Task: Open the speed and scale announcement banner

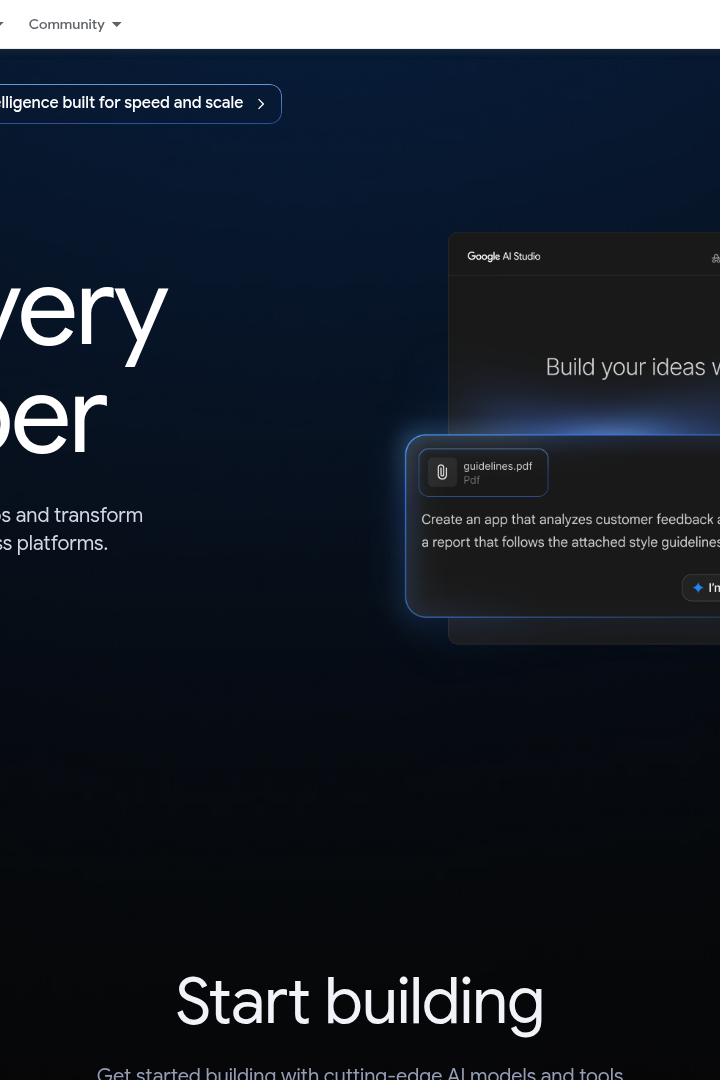Action: pos(141,104)
